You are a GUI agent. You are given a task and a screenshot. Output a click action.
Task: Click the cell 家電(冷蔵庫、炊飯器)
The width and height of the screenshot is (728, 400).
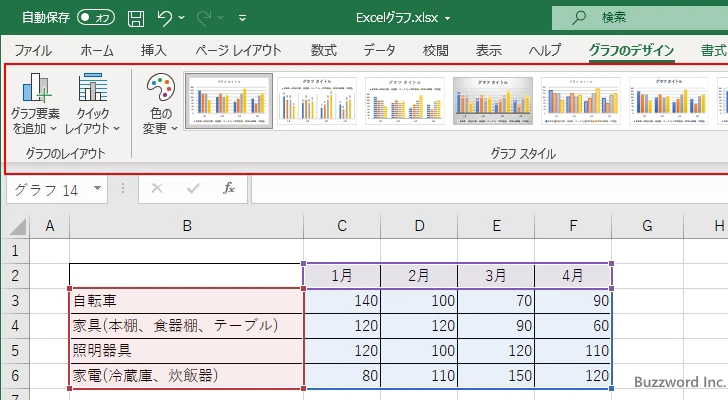187,376
